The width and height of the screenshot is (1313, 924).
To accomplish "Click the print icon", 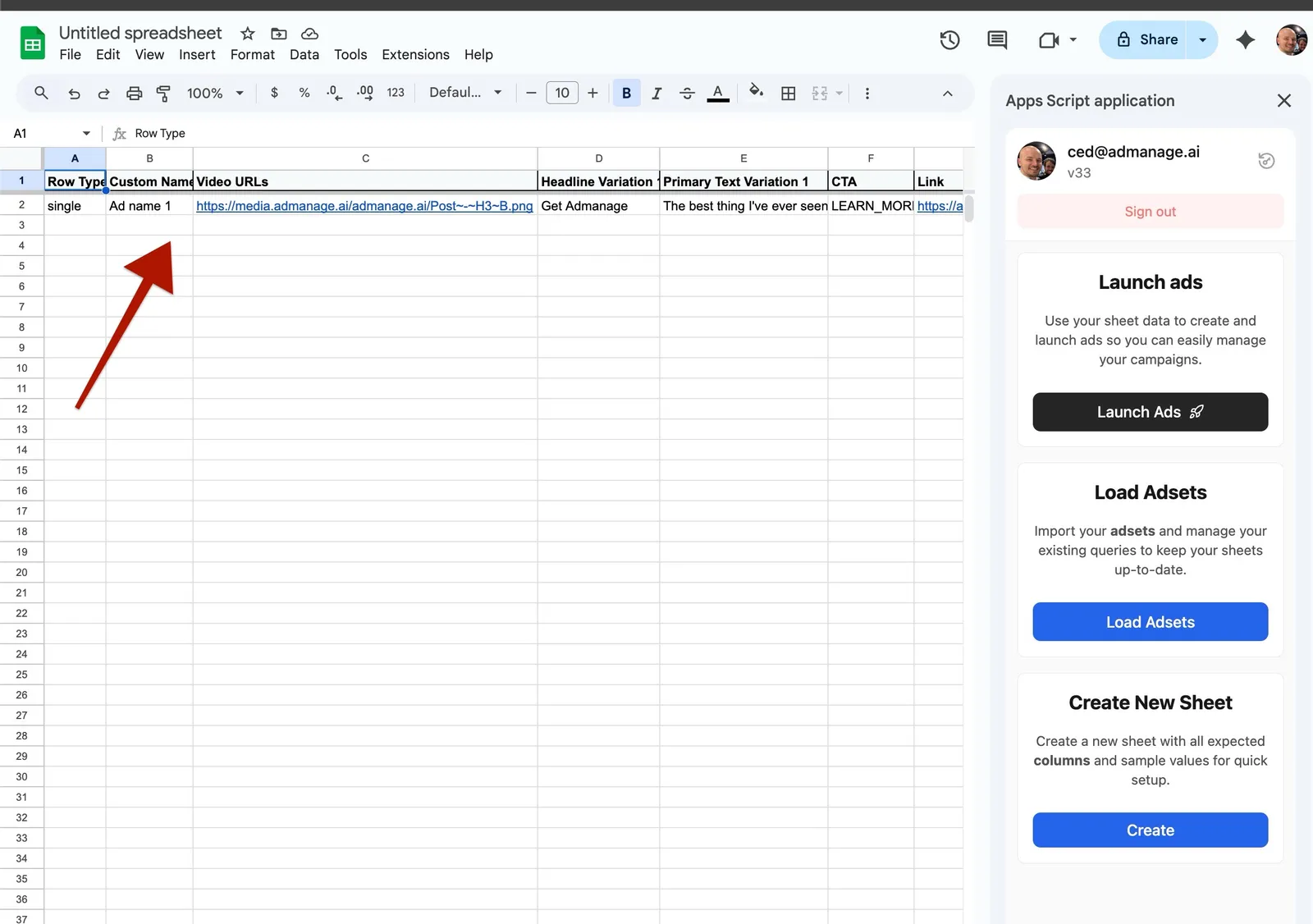I will (x=134, y=94).
